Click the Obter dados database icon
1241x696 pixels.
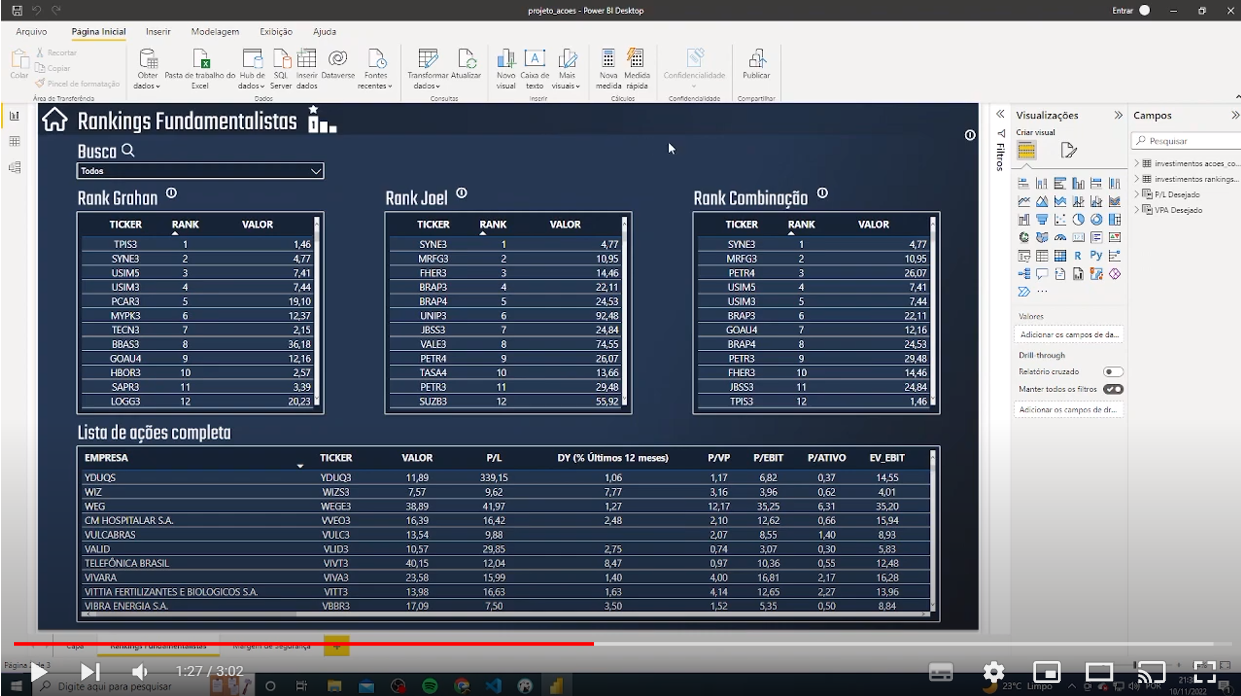click(x=148, y=58)
